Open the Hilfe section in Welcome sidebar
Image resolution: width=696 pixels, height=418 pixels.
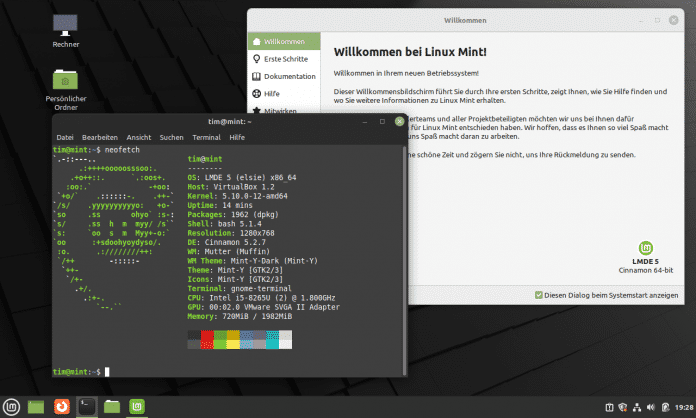(274, 93)
